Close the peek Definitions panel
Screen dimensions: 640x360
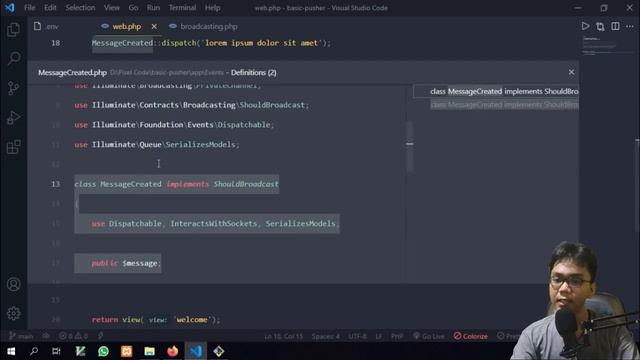coord(571,72)
